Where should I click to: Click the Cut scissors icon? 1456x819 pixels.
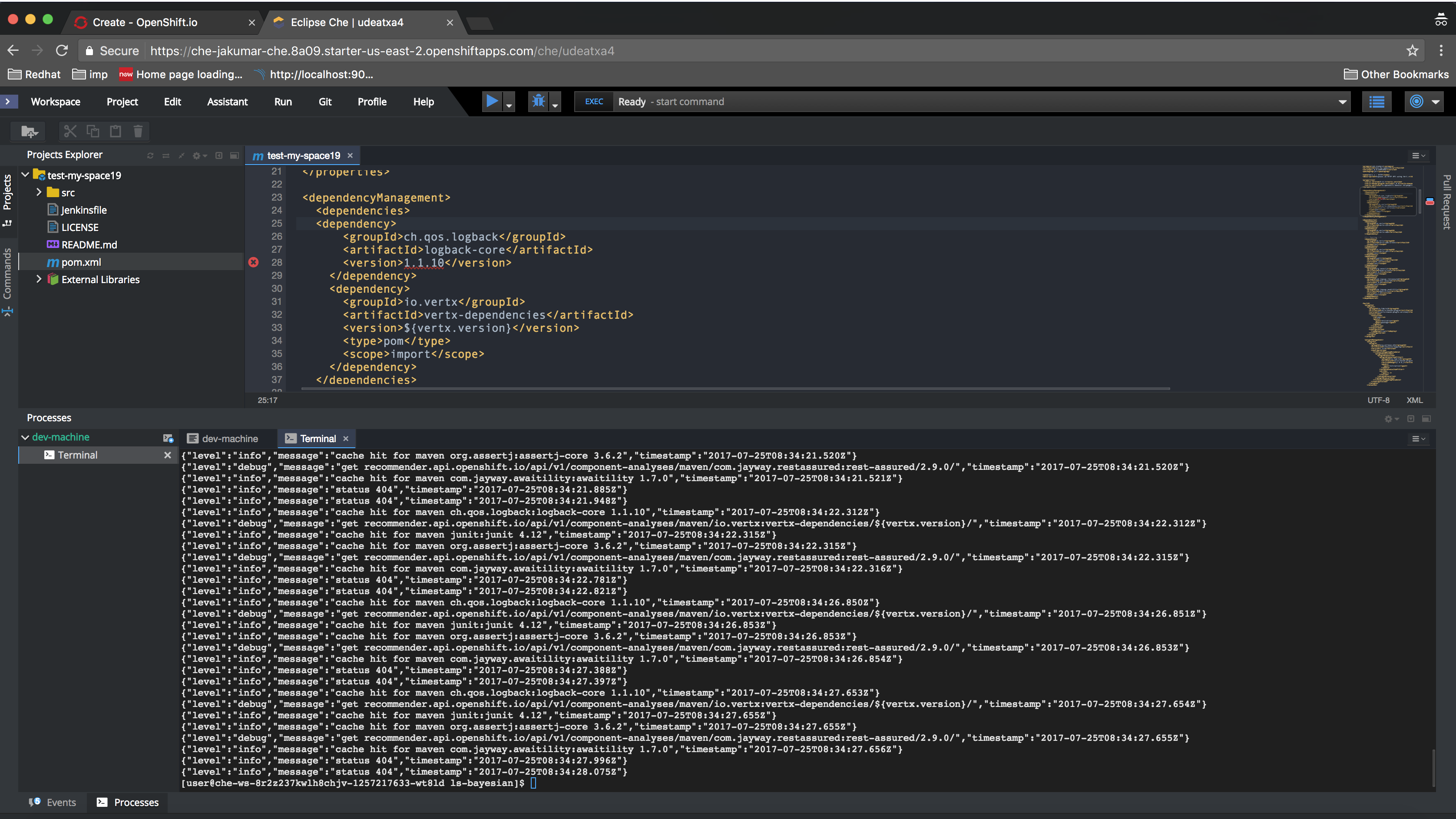pos(70,132)
